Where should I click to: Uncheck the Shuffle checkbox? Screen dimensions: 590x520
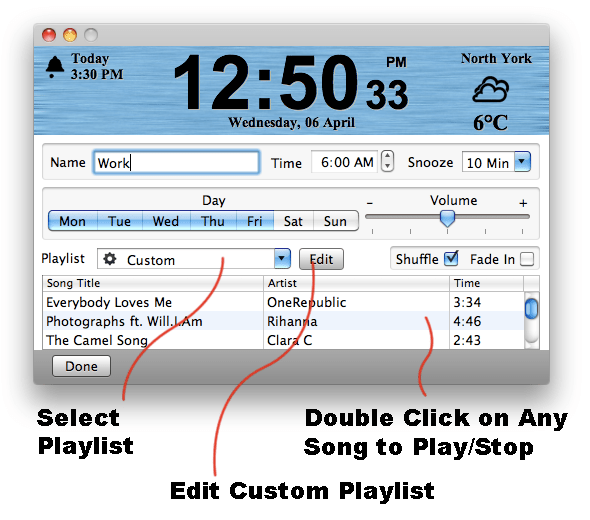[x=451, y=258]
